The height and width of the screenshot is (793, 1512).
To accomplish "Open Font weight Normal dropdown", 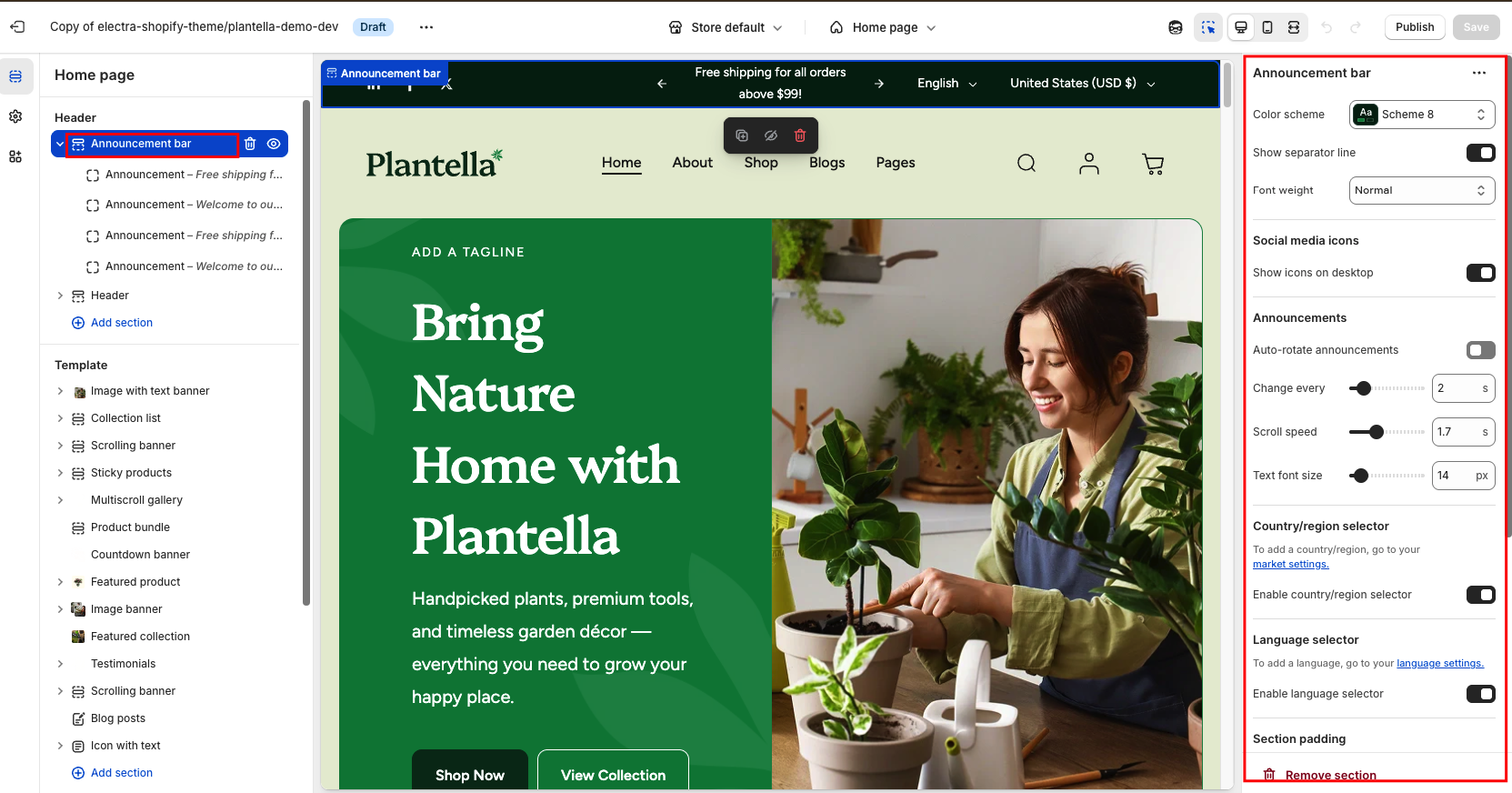I will (1422, 190).
